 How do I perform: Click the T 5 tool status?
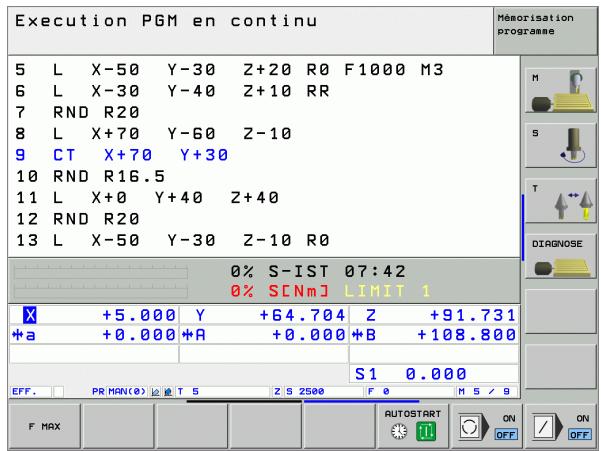point(188,392)
